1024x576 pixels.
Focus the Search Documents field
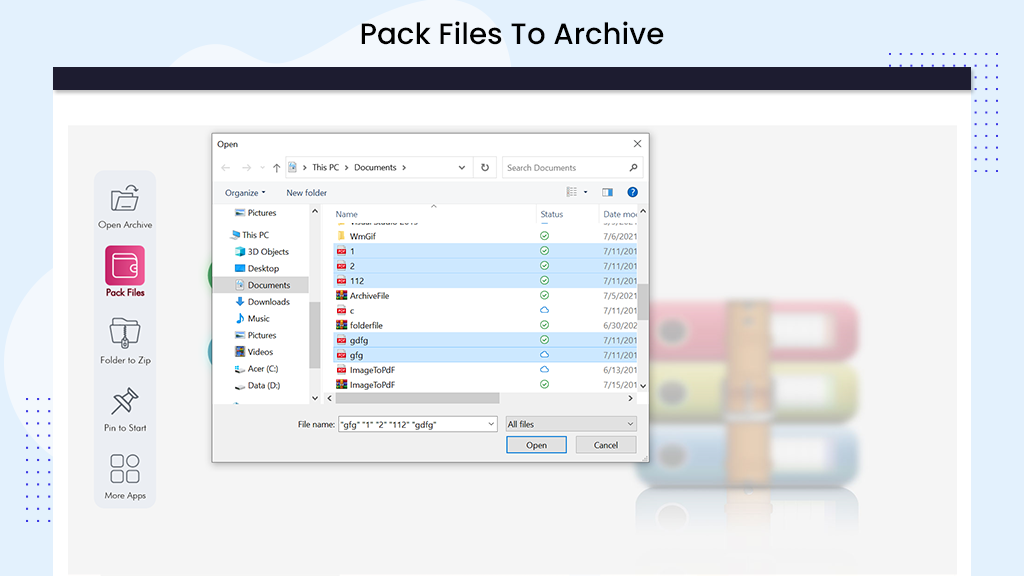pos(566,168)
